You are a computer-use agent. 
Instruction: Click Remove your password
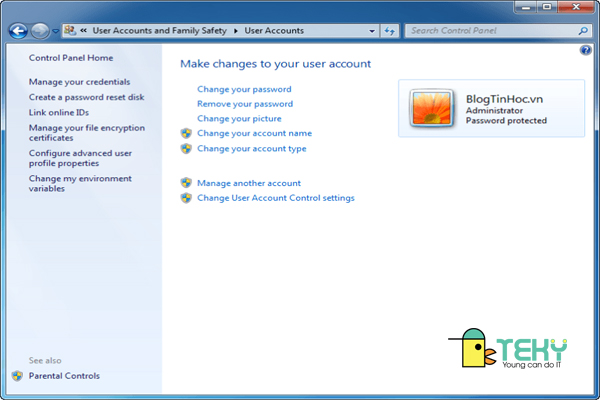245,104
